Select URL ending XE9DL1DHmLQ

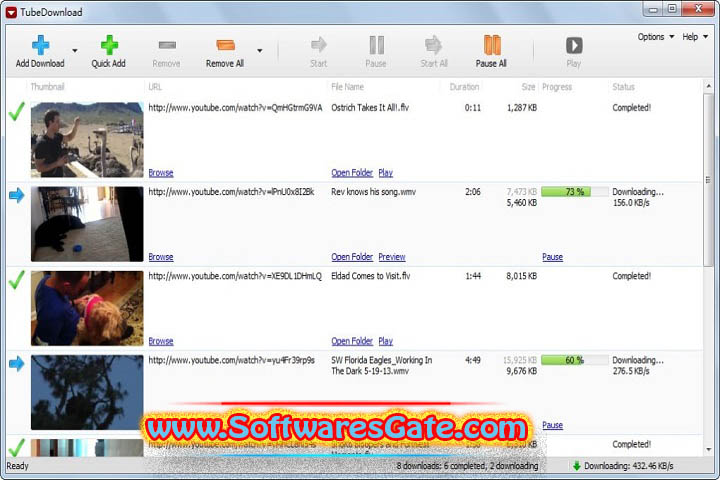pyautogui.click(x=235, y=276)
